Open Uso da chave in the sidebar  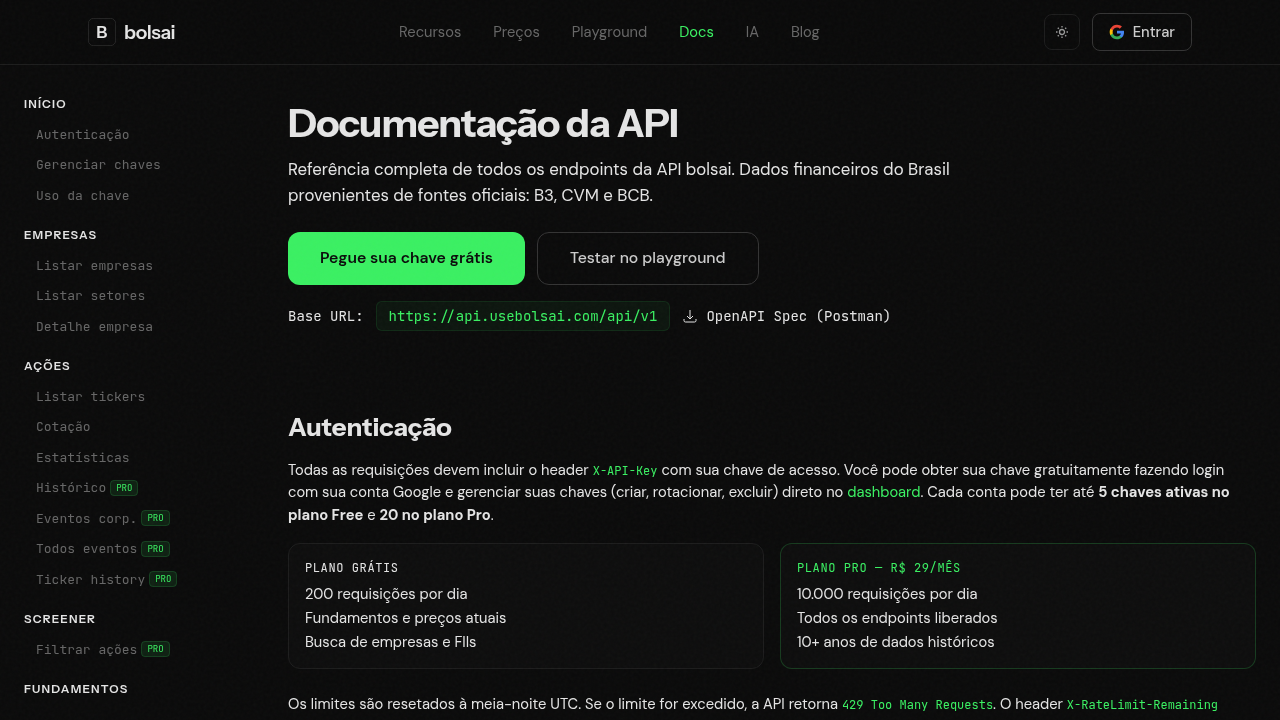83,196
